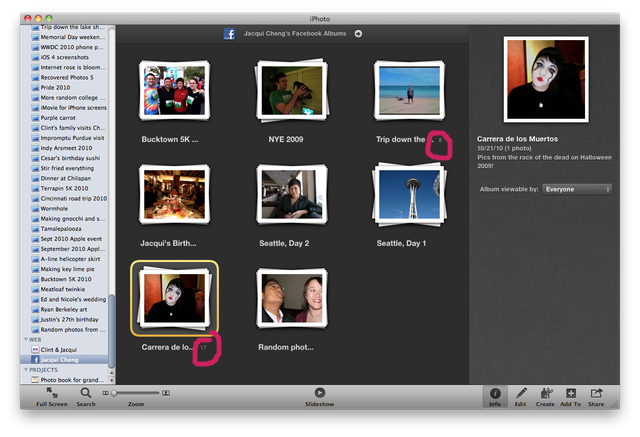
Task: Select Cesar's birthday sushi in sidebar
Action: pyautogui.click(x=65, y=158)
